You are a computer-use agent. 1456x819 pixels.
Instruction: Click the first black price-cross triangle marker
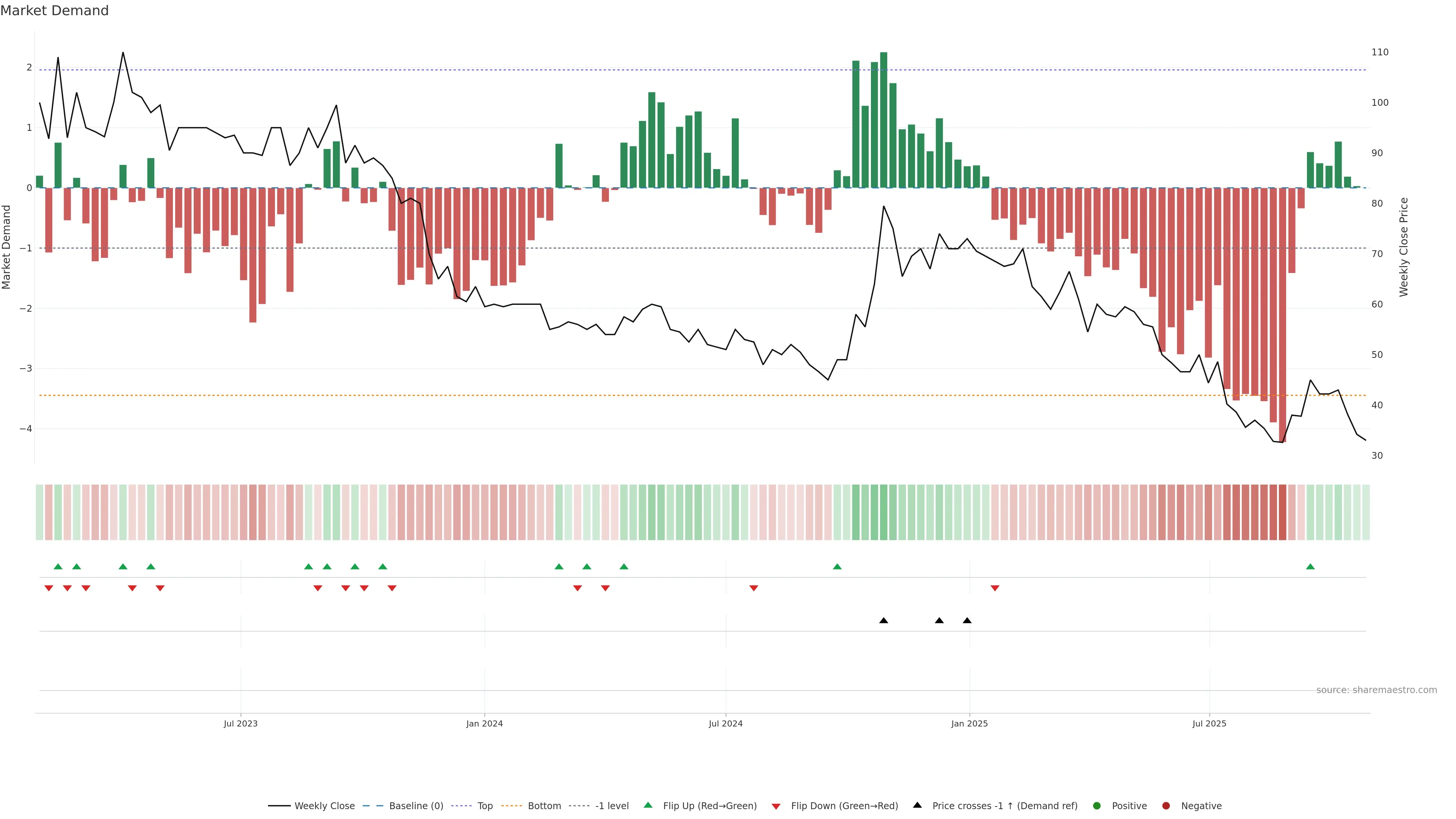coord(883,621)
